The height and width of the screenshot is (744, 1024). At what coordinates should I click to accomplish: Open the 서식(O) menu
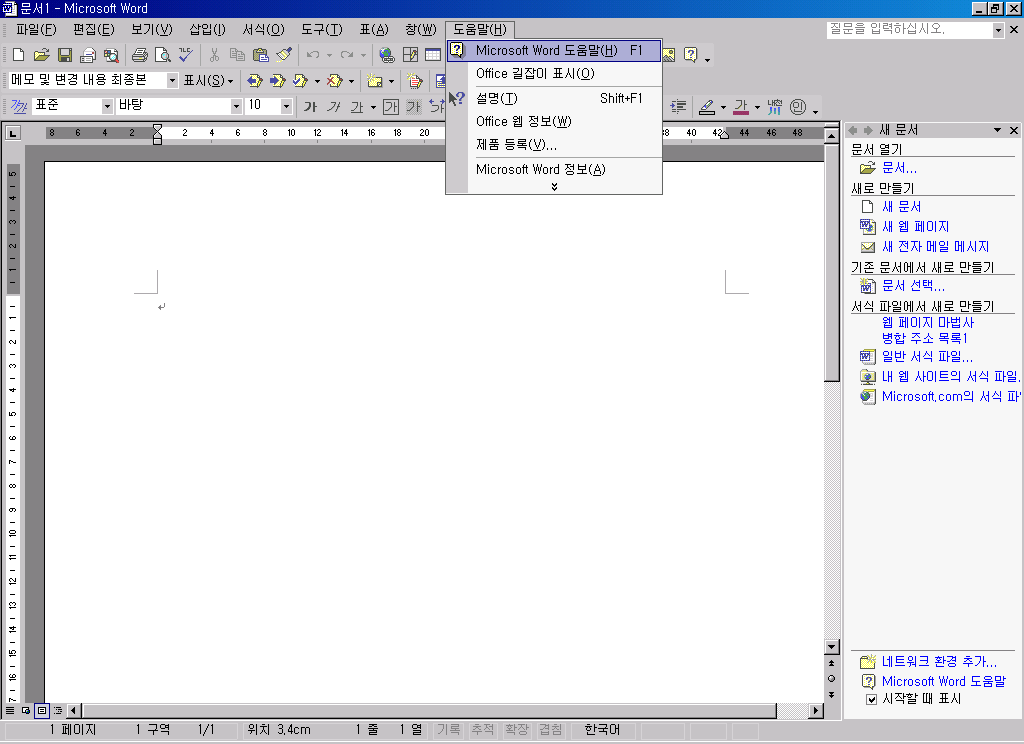264,29
